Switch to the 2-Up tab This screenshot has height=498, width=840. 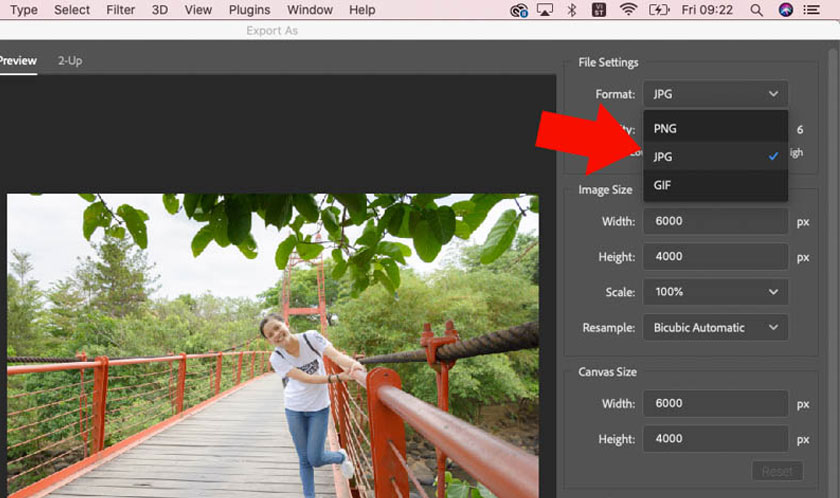point(70,61)
